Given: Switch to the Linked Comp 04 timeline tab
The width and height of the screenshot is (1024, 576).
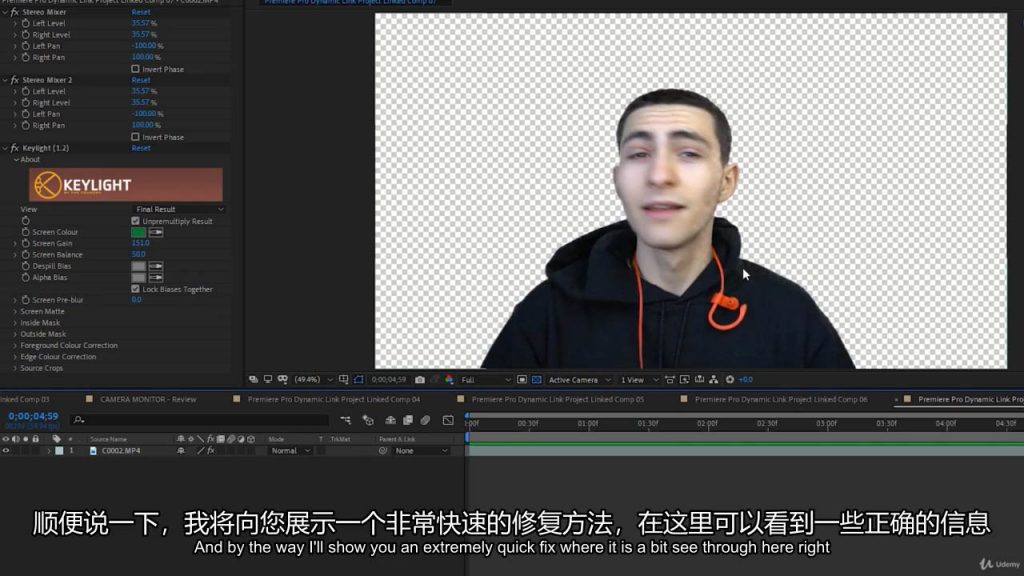Looking at the screenshot, I should click(x=334, y=399).
